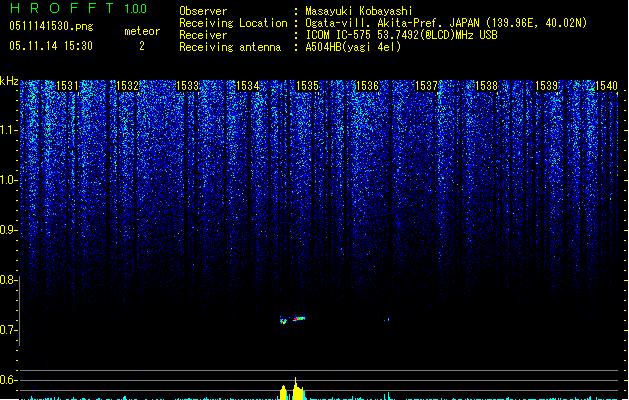Click the ICOM IC-575 receiver details

tap(401, 35)
